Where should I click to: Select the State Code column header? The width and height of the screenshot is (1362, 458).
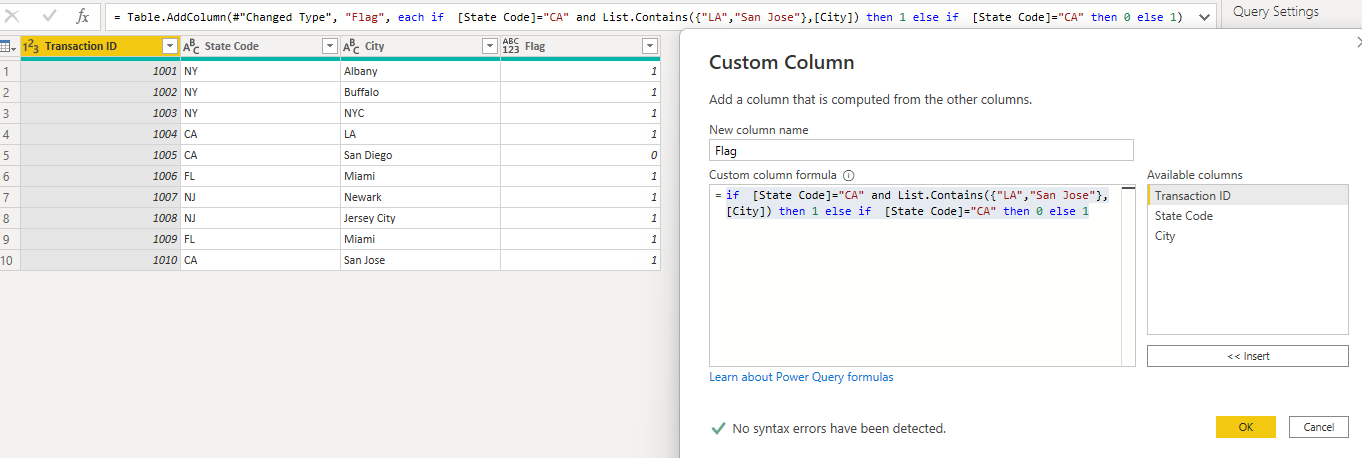point(260,46)
